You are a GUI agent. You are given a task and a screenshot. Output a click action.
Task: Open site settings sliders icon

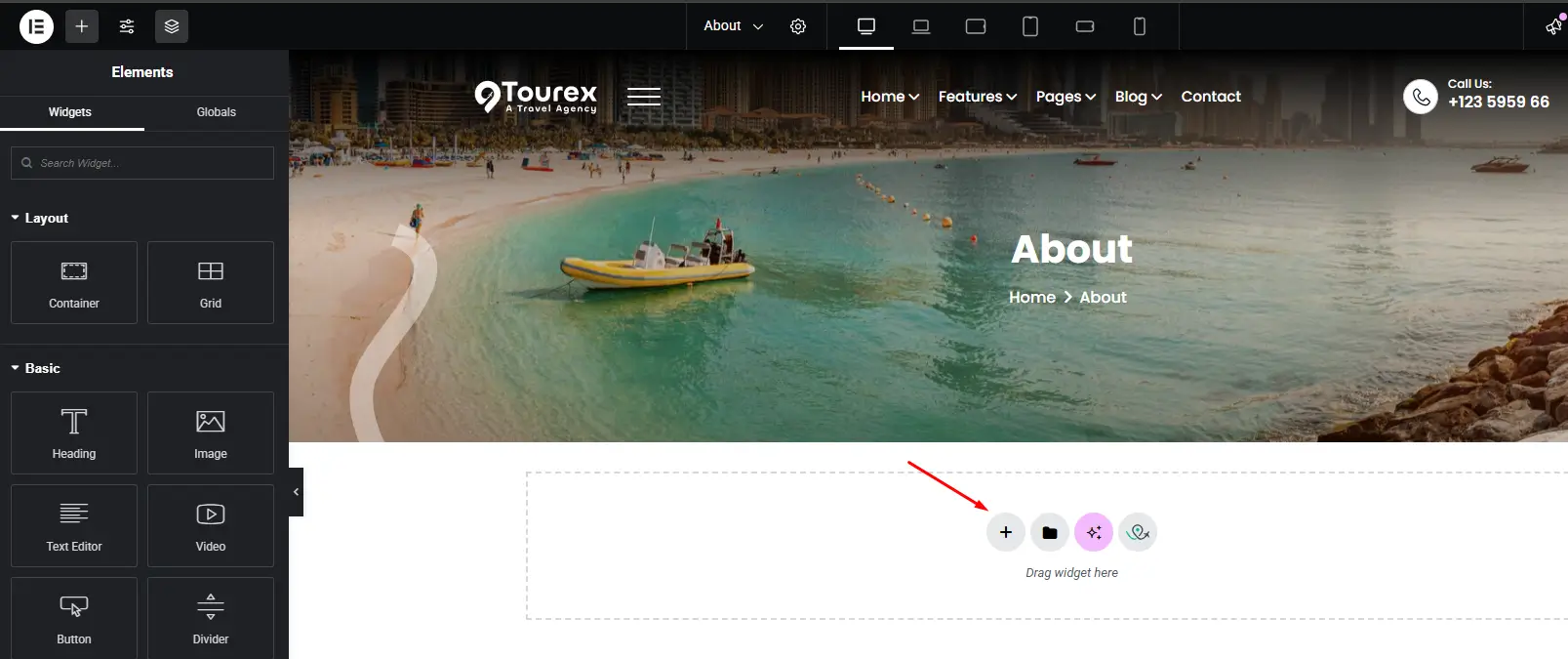click(x=127, y=26)
